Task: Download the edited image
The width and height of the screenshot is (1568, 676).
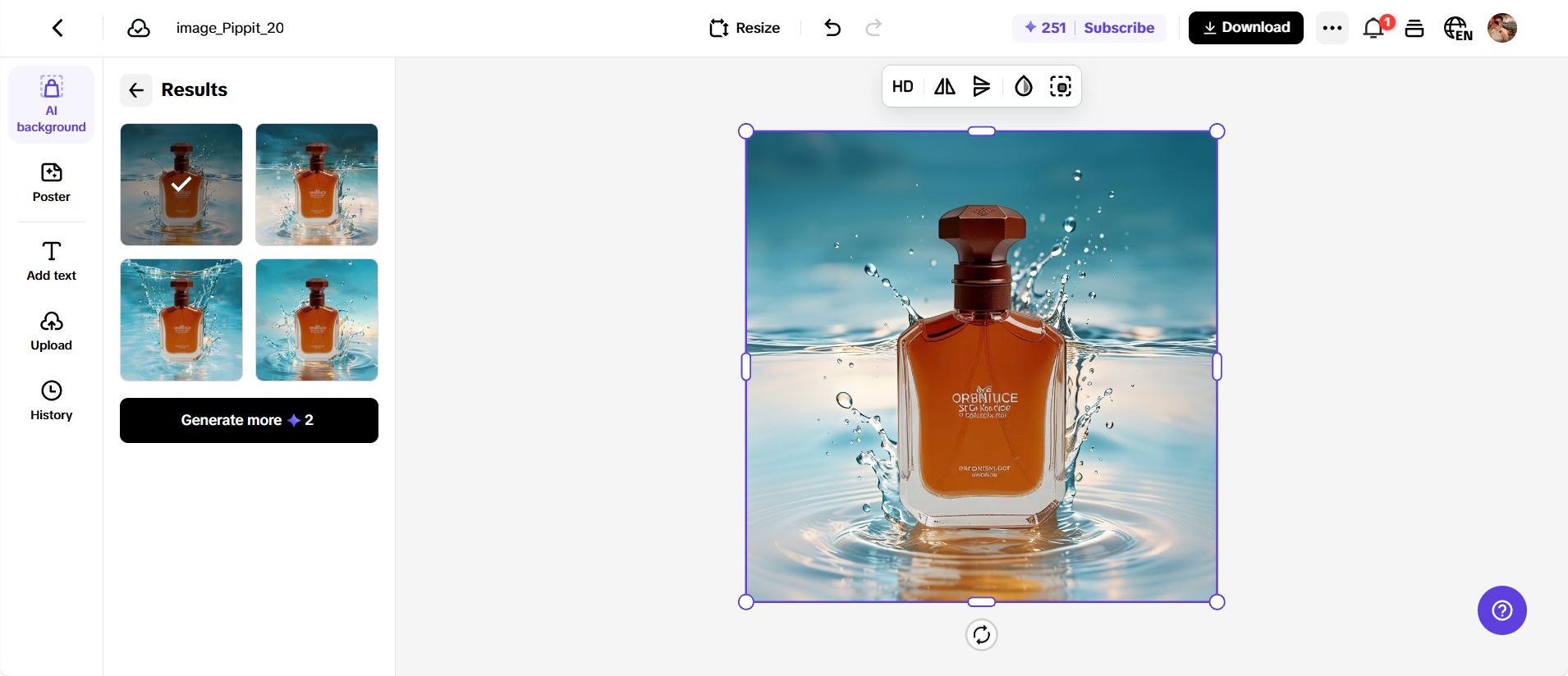Action: click(1246, 28)
